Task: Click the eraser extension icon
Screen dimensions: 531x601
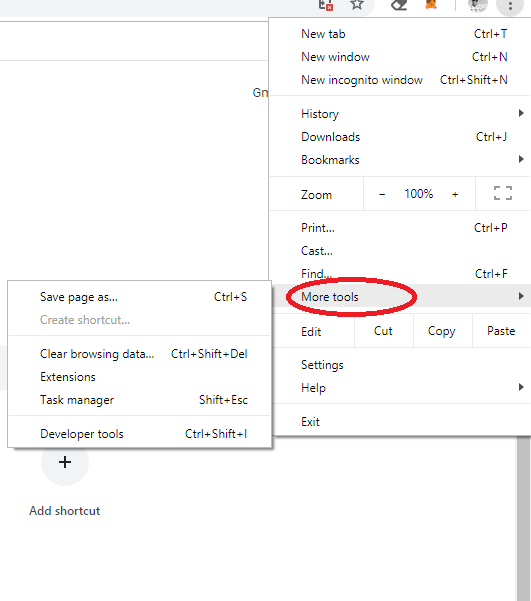Action: 399,5
